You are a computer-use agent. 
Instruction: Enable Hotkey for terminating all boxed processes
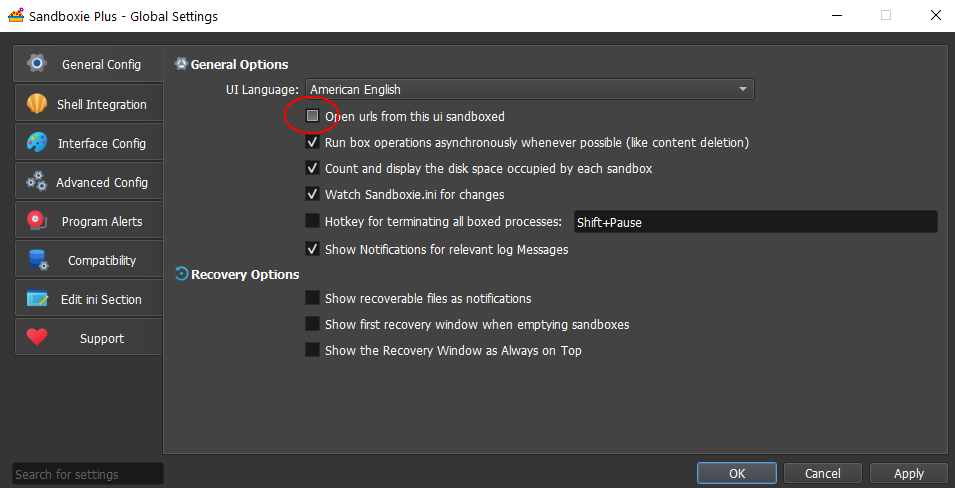[312, 221]
